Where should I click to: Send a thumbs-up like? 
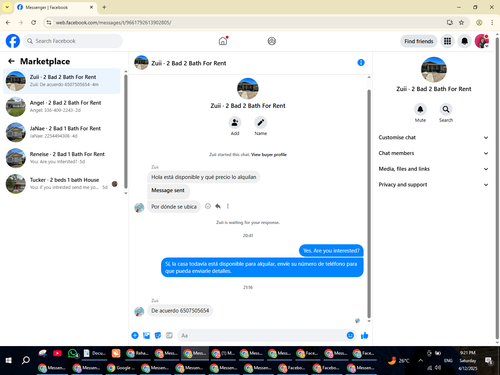pos(364,335)
